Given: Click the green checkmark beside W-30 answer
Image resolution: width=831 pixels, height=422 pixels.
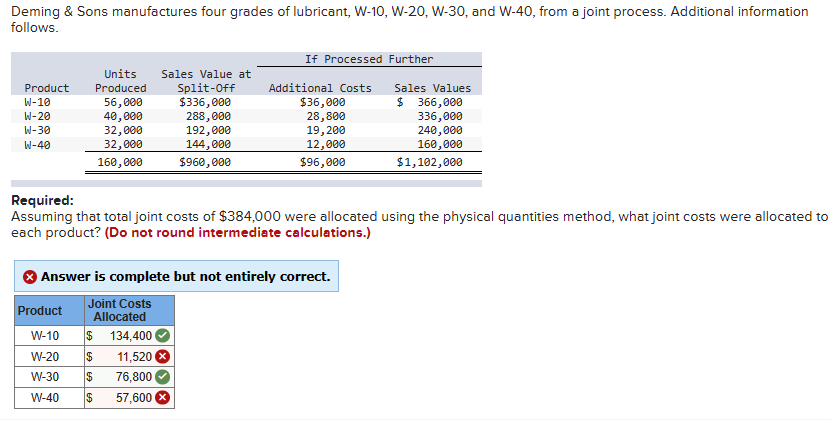Looking at the screenshot, I should pos(163,377).
